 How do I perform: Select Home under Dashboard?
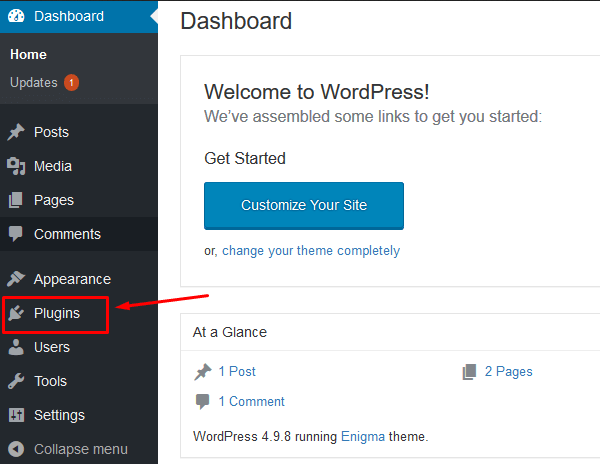[28, 54]
